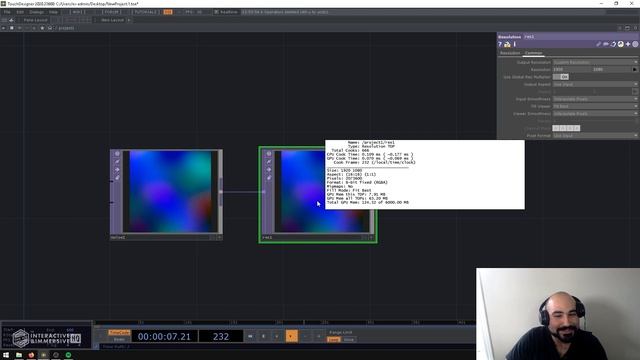Click the tag icon in parameter header
Viewport: 640px width, 360px height.
[606, 44]
